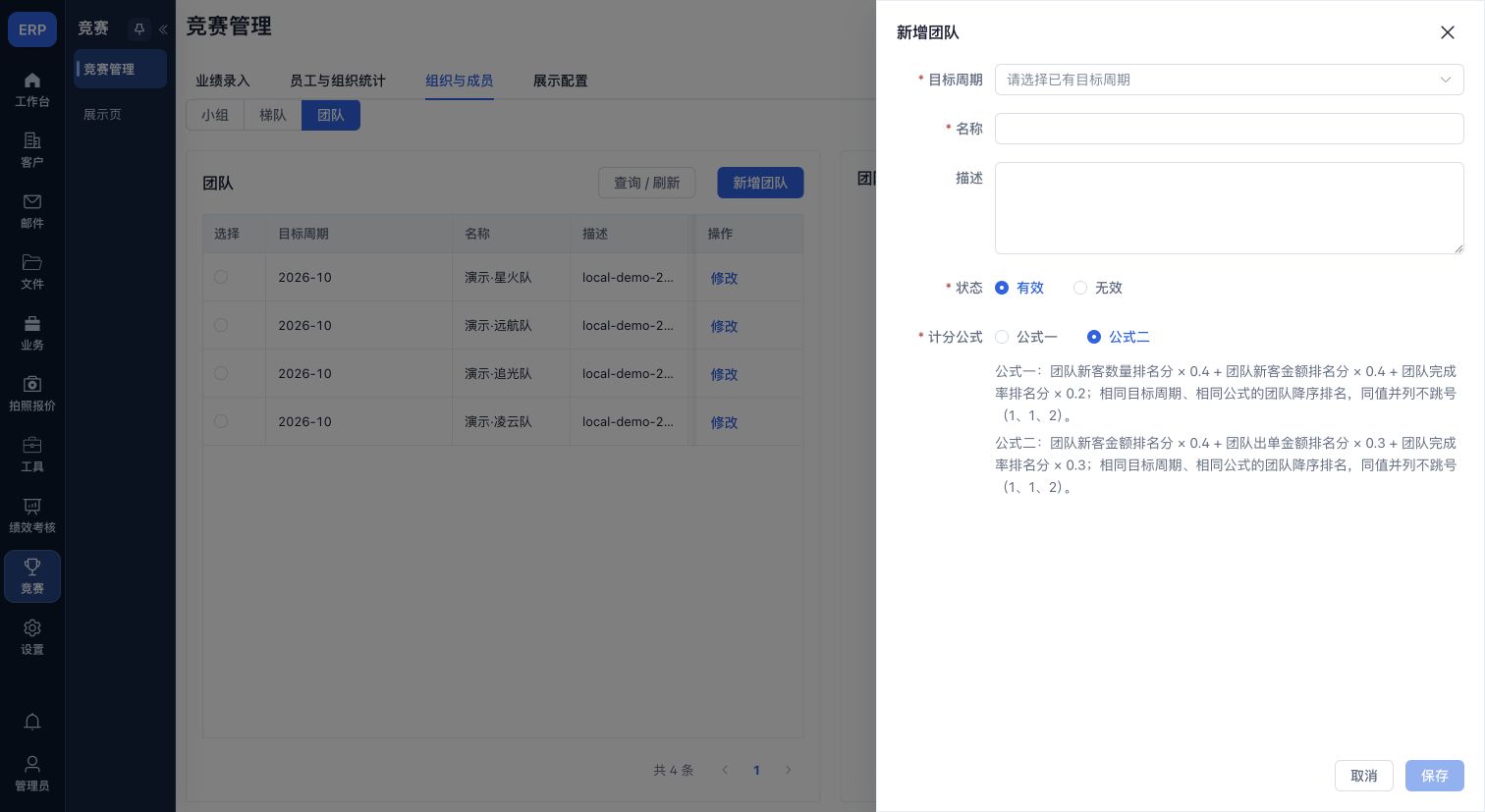Open the 邮件 mail sidebar icon
This screenshot has height=812, width=1485.
pos(32,211)
